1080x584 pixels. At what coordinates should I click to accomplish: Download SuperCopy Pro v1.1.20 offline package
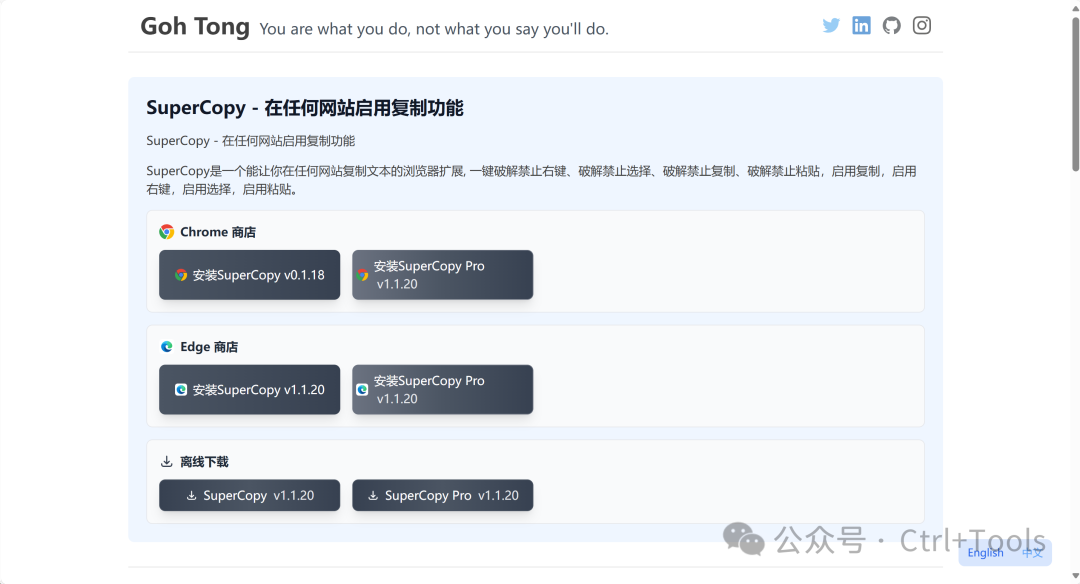(x=442, y=496)
